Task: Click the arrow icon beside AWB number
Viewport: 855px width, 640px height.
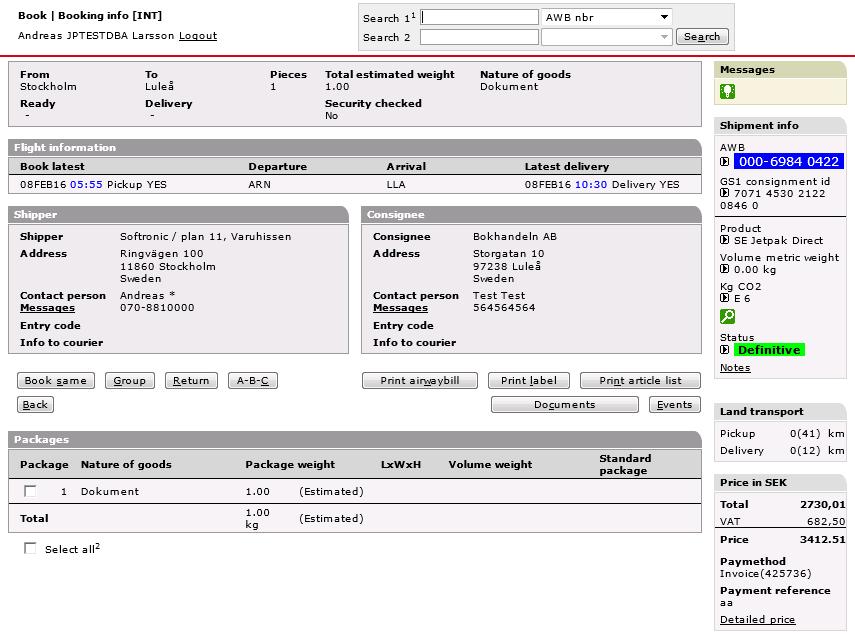Action: pyautogui.click(x=725, y=161)
